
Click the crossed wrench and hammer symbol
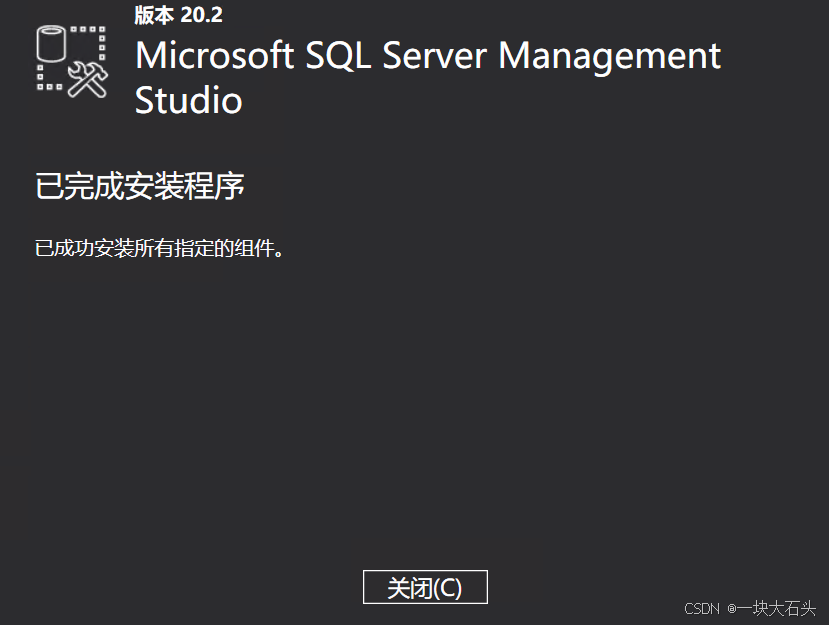pos(88,79)
